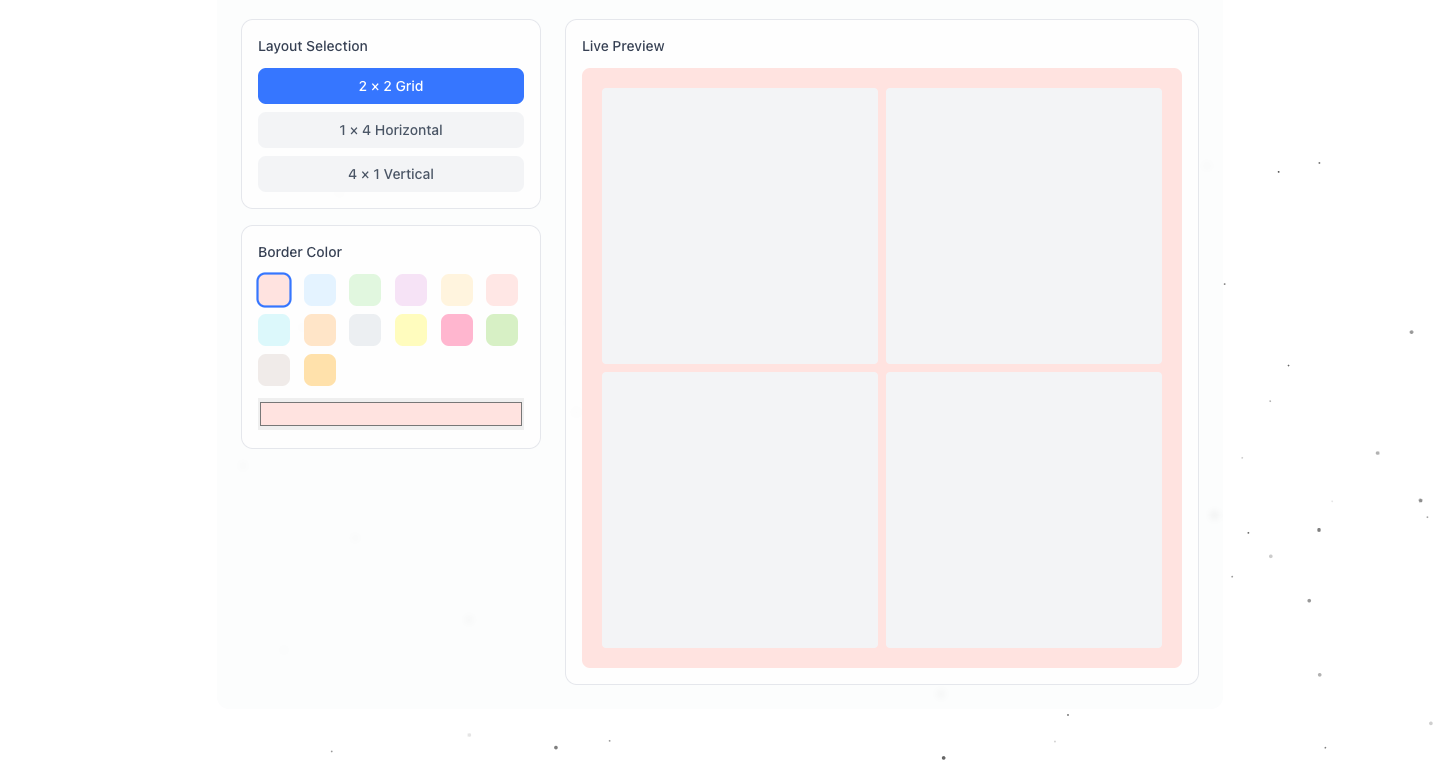Select the bottom-right preview photo slot
The height and width of the screenshot is (776, 1434).
click(x=1024, y=510)
